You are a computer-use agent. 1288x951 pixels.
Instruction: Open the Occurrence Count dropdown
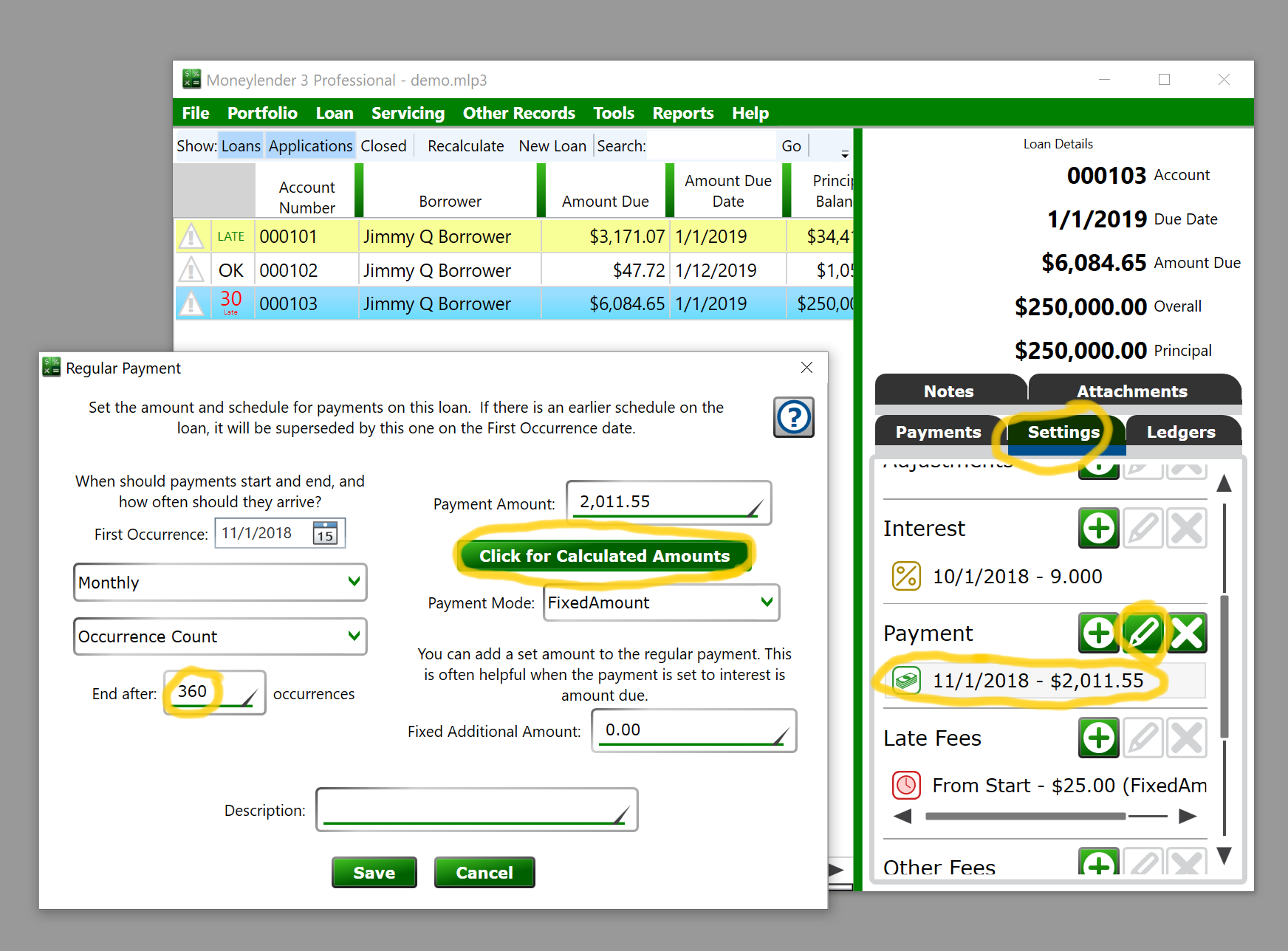point(220,636)
